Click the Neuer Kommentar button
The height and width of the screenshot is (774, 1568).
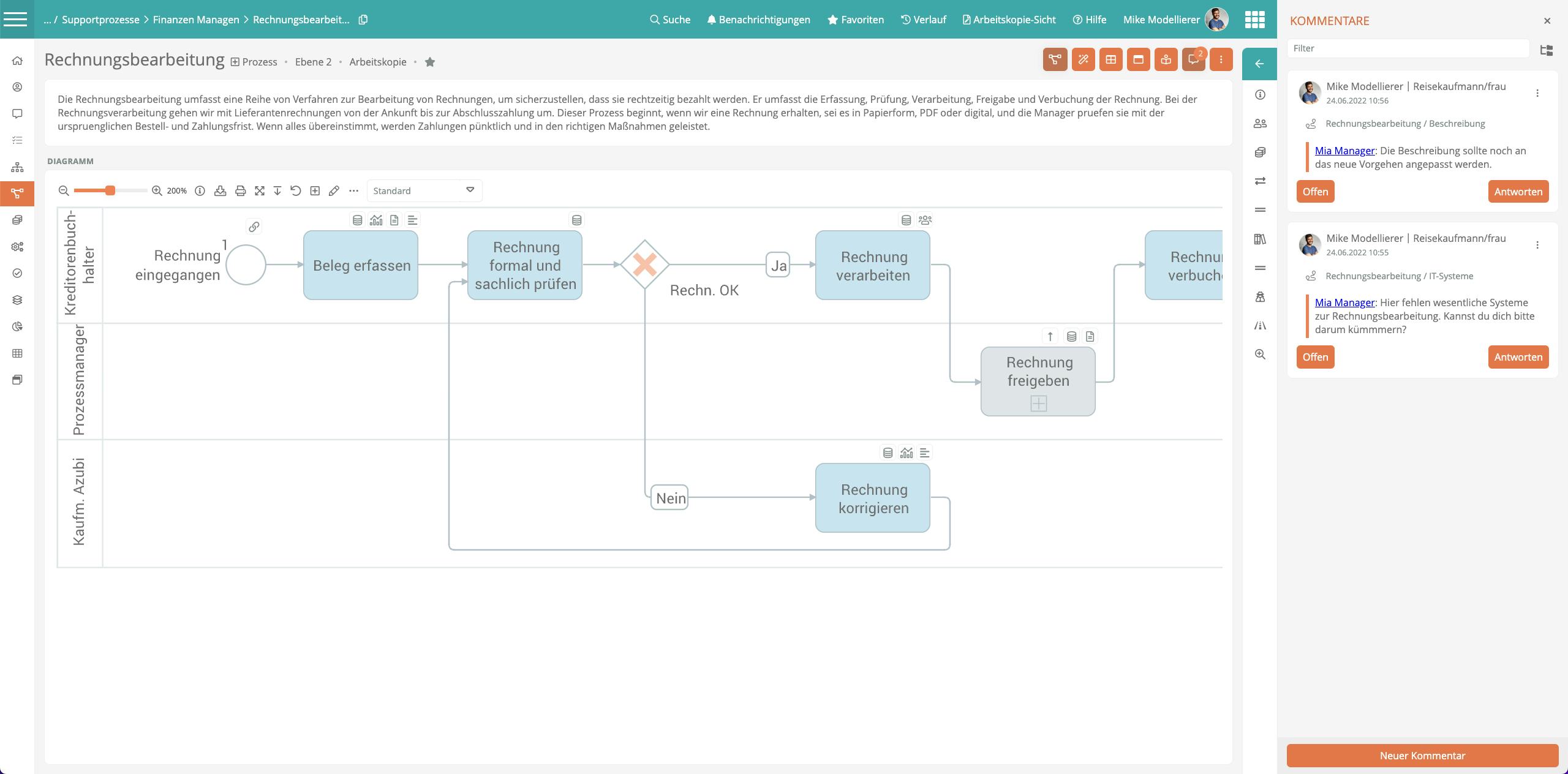point(1422,756)
